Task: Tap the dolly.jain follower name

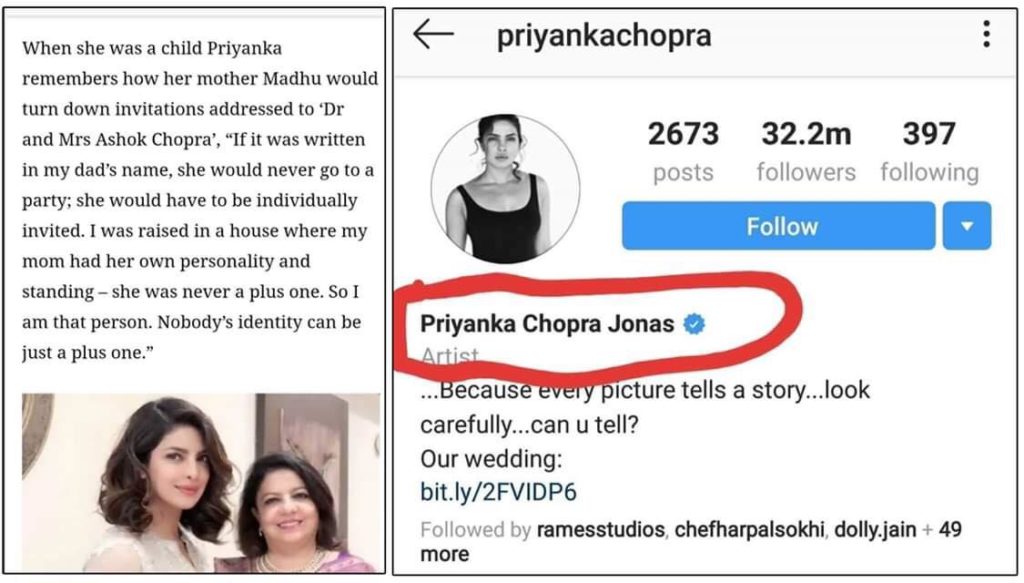Action: pos(875,529)
